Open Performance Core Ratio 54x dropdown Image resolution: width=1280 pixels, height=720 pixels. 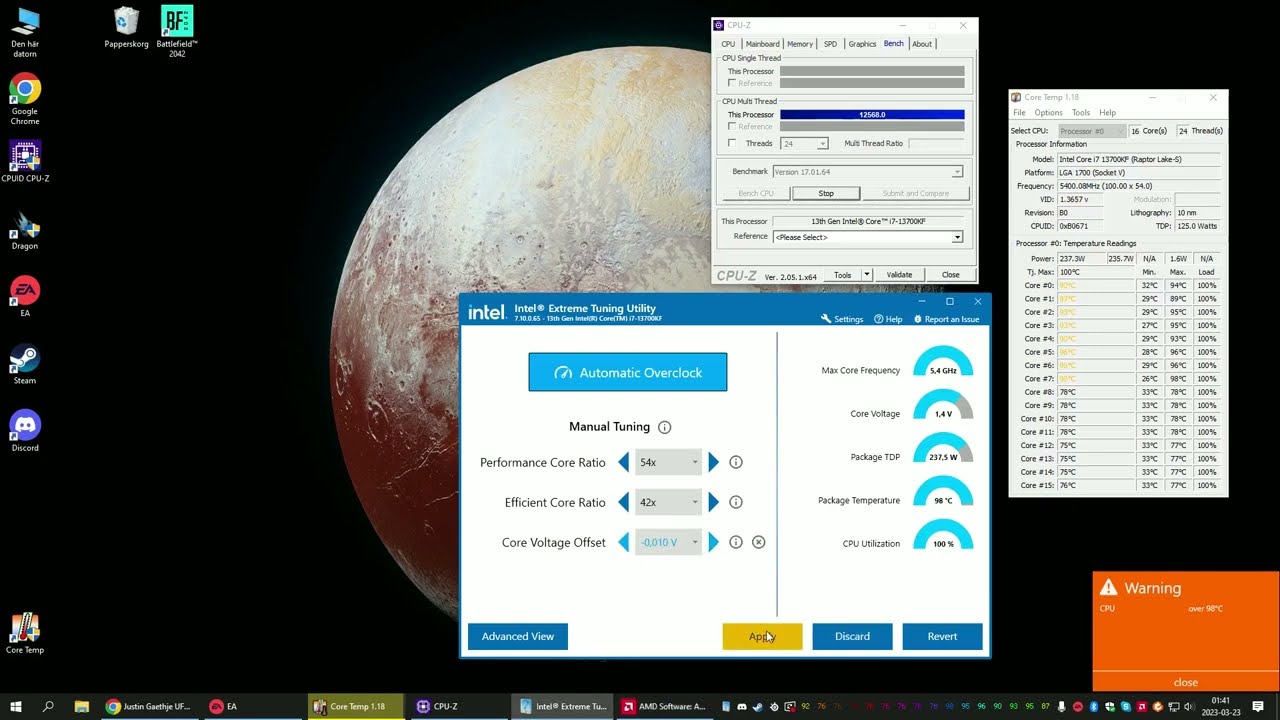pyautogui.click(x=668, y=462)
